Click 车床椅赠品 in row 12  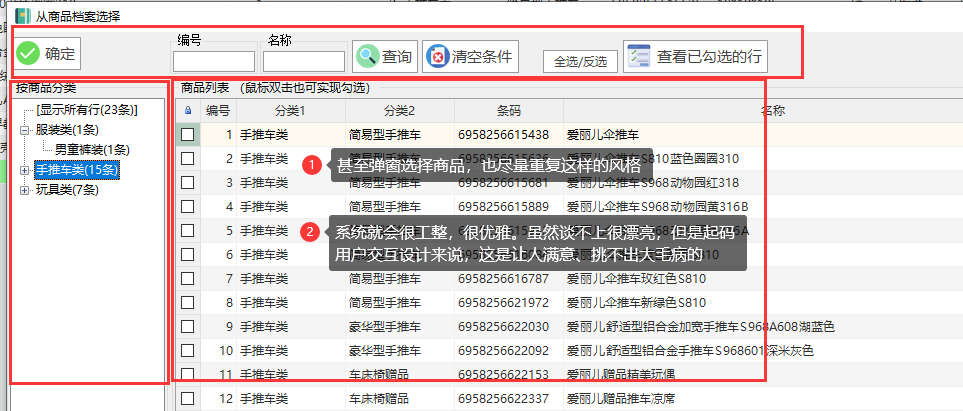379,398
